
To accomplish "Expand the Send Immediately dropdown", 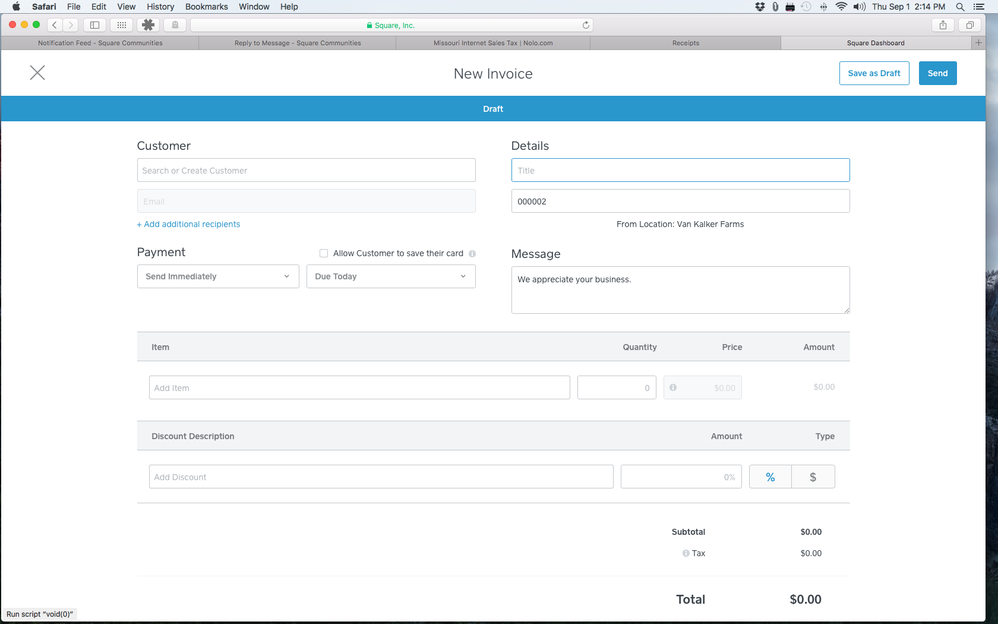I will pos(218,277).
